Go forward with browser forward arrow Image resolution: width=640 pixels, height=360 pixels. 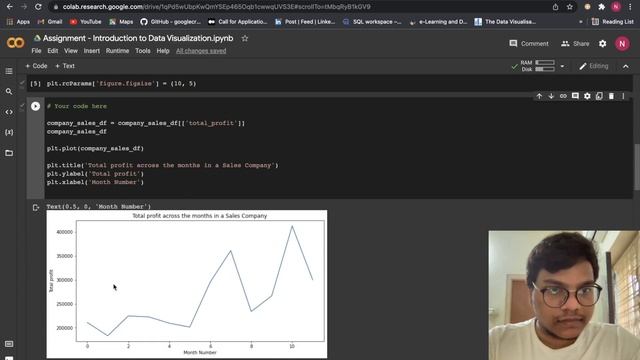[x=24, y=7]
